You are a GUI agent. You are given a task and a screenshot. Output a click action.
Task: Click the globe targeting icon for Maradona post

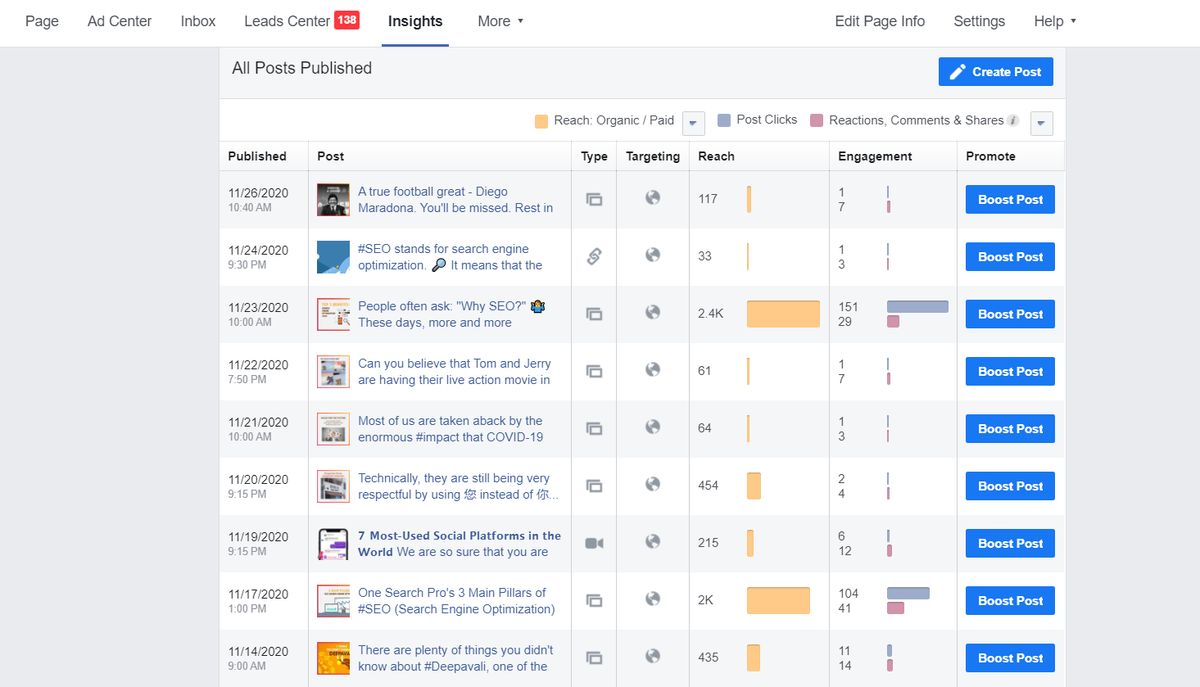click(653, 198)
